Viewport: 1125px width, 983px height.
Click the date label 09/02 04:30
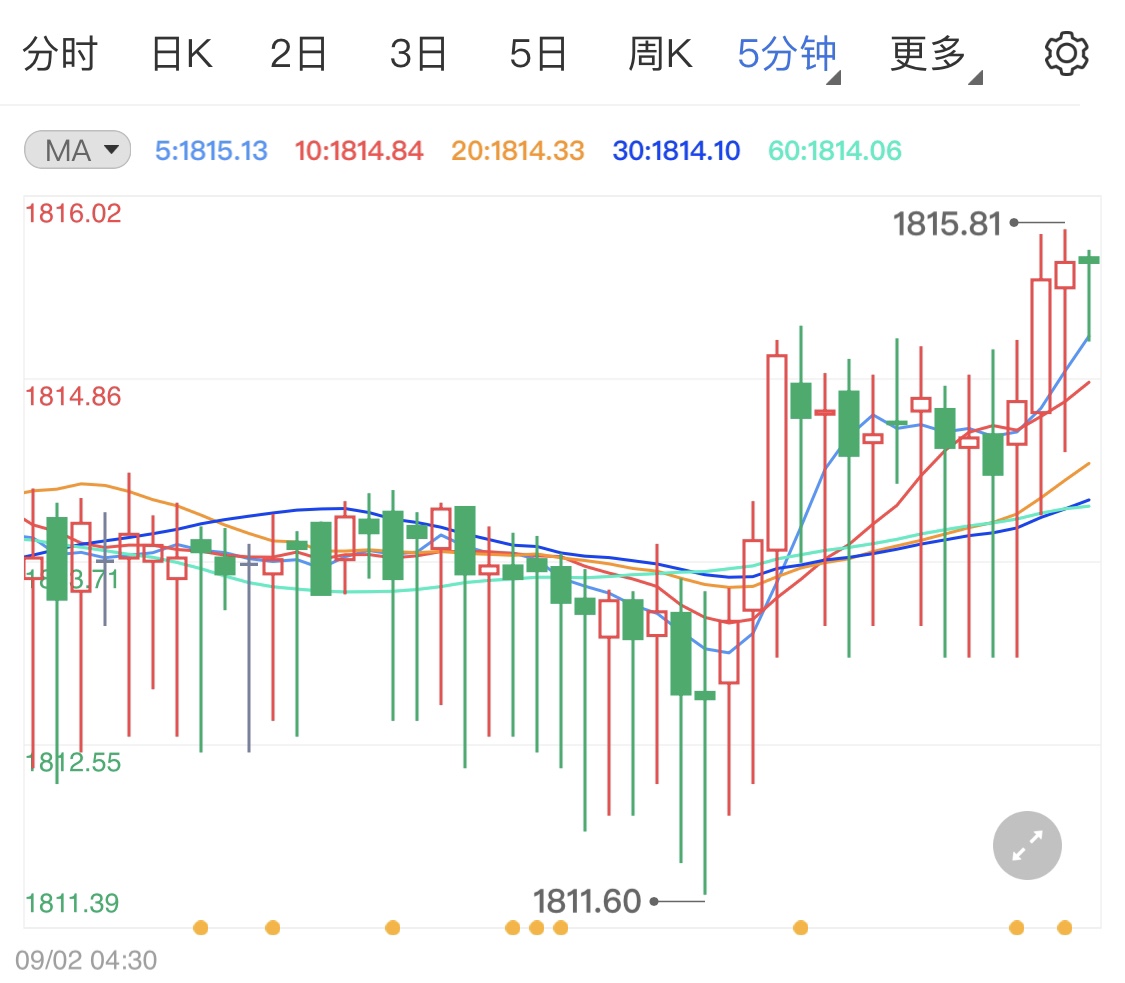86,960
